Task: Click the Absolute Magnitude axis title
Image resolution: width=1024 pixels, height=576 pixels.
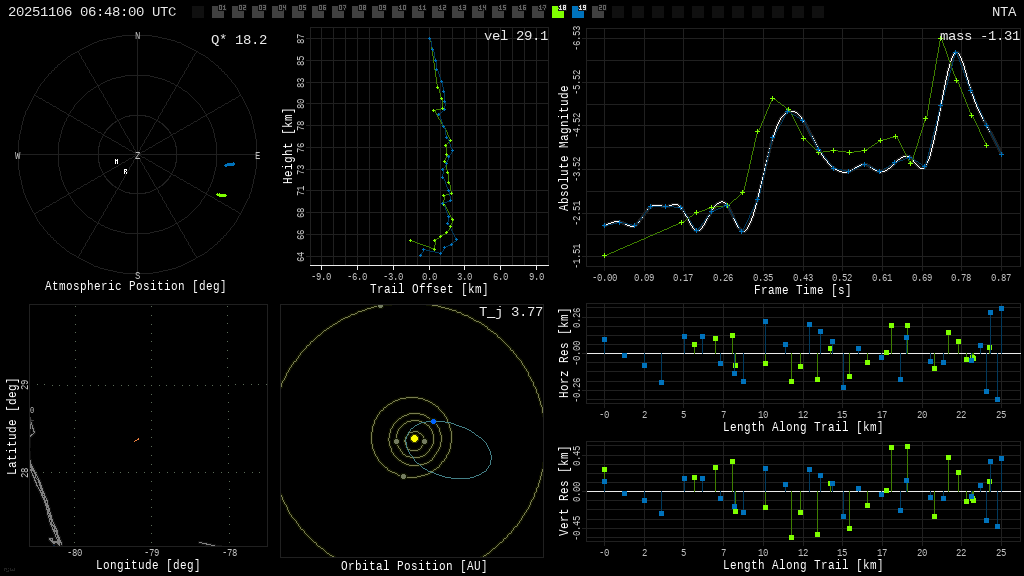Action: pyautogui.click(x=564, y=148)
